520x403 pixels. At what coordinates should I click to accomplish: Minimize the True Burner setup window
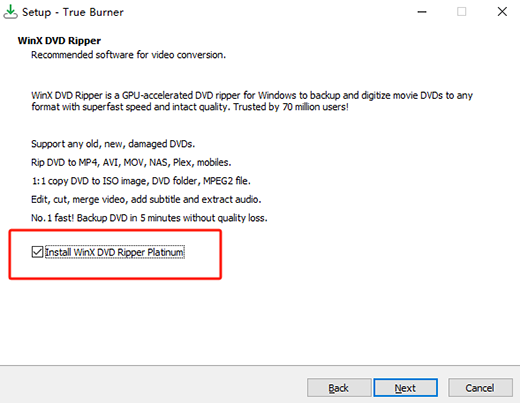pos(422,12)
